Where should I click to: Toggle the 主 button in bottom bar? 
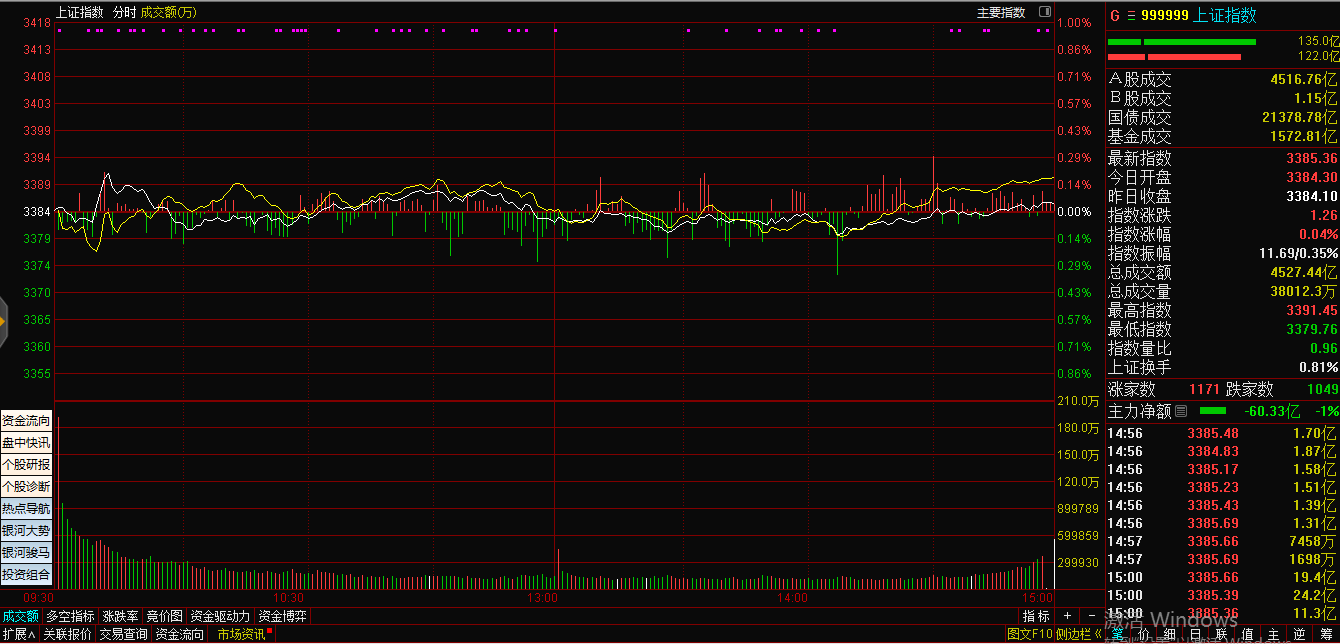point(1274,634)
